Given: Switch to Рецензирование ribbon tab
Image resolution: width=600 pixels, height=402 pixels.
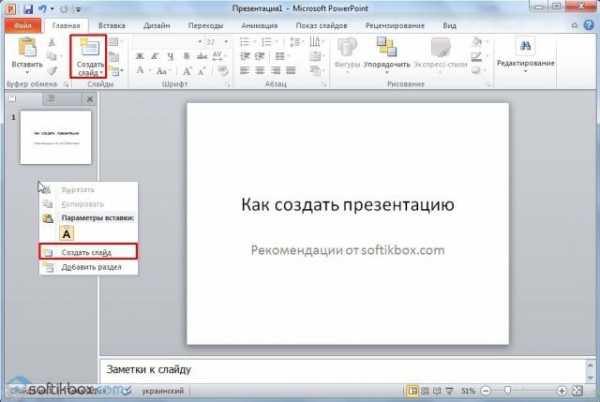Looking at the screenshot, I should pos(395,26).
